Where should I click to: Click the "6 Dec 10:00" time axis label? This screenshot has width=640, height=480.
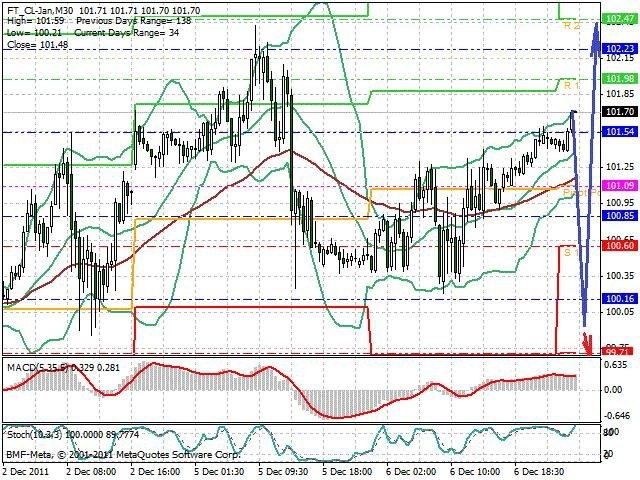click(475, 471)
